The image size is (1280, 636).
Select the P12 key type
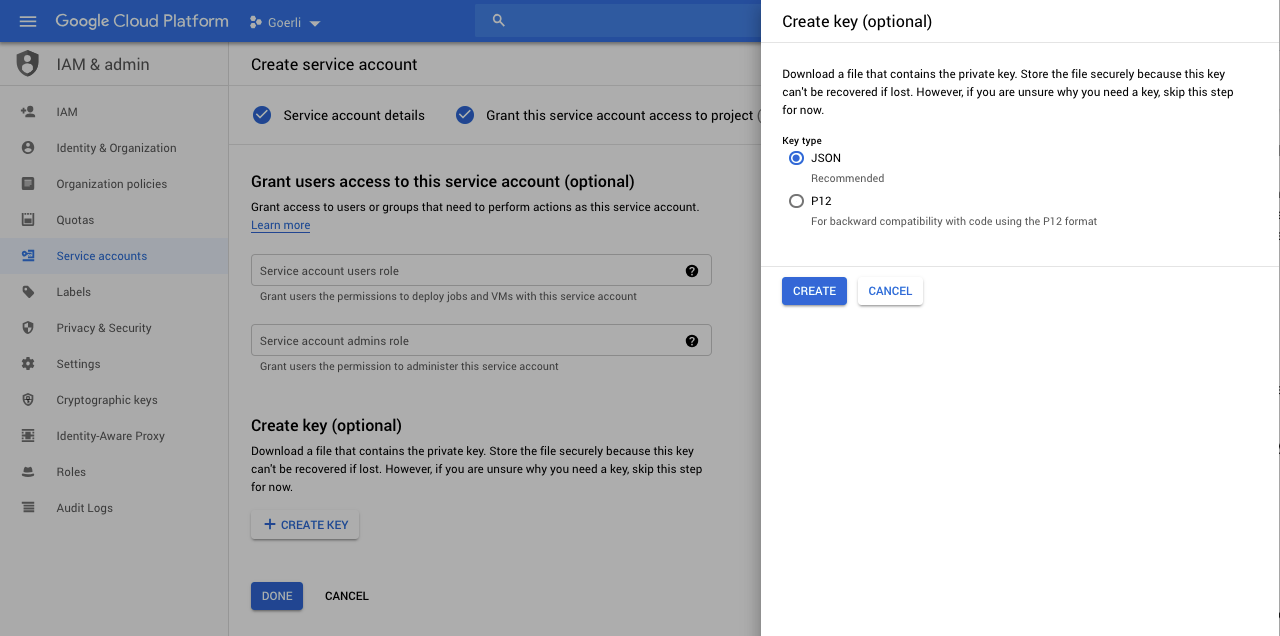(796, 201)
